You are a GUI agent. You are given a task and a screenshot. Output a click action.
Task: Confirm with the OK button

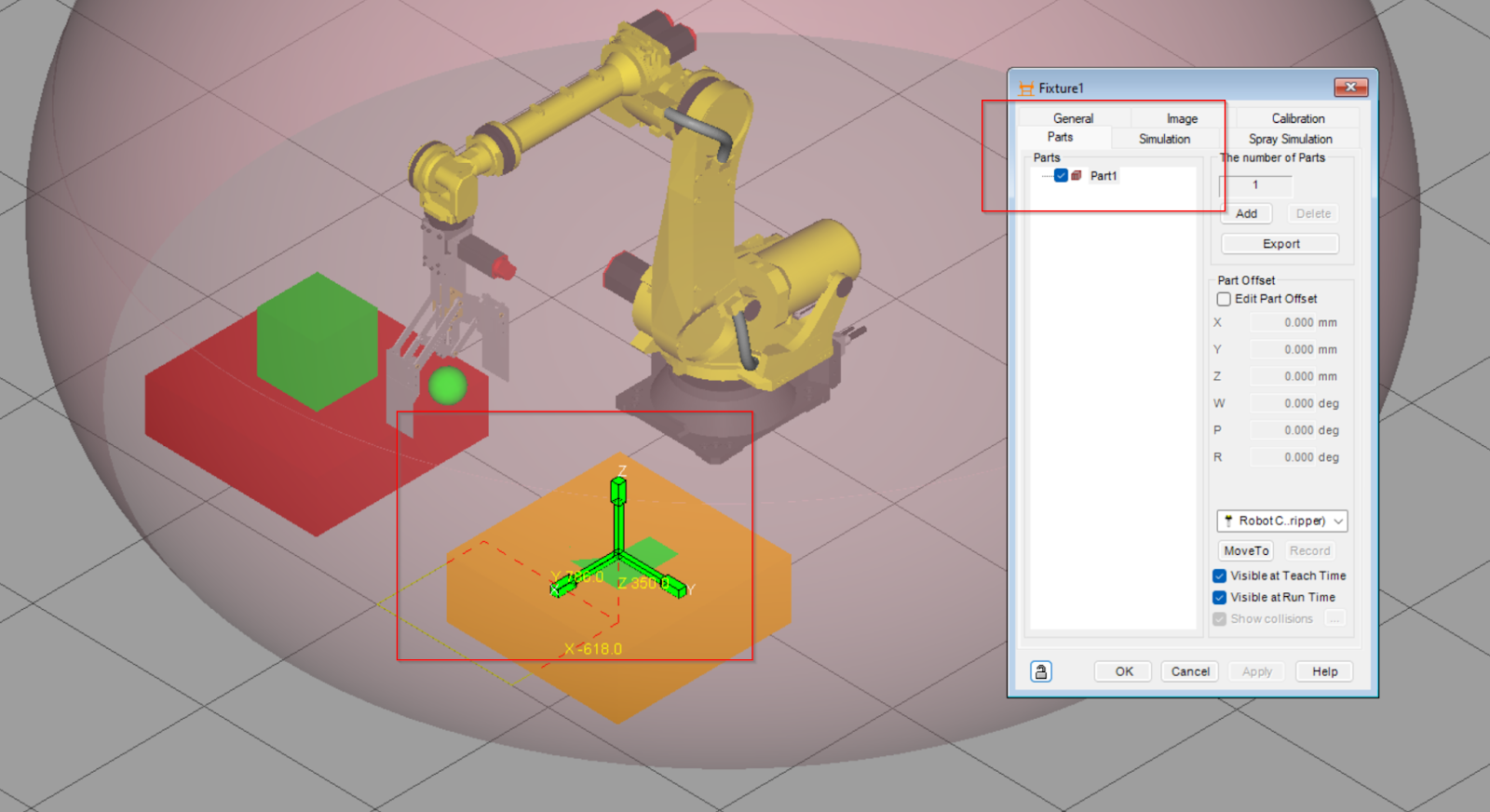[1124, 671]
